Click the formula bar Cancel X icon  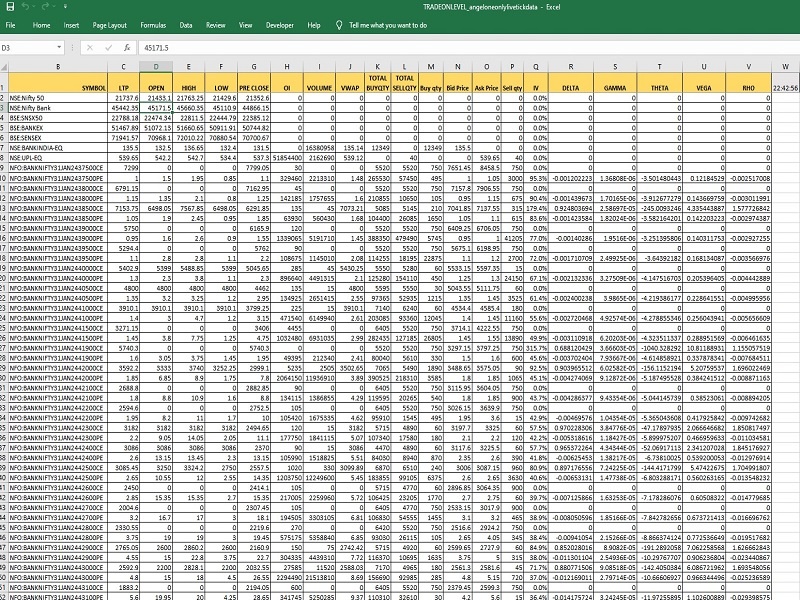(x=90, y=47)
